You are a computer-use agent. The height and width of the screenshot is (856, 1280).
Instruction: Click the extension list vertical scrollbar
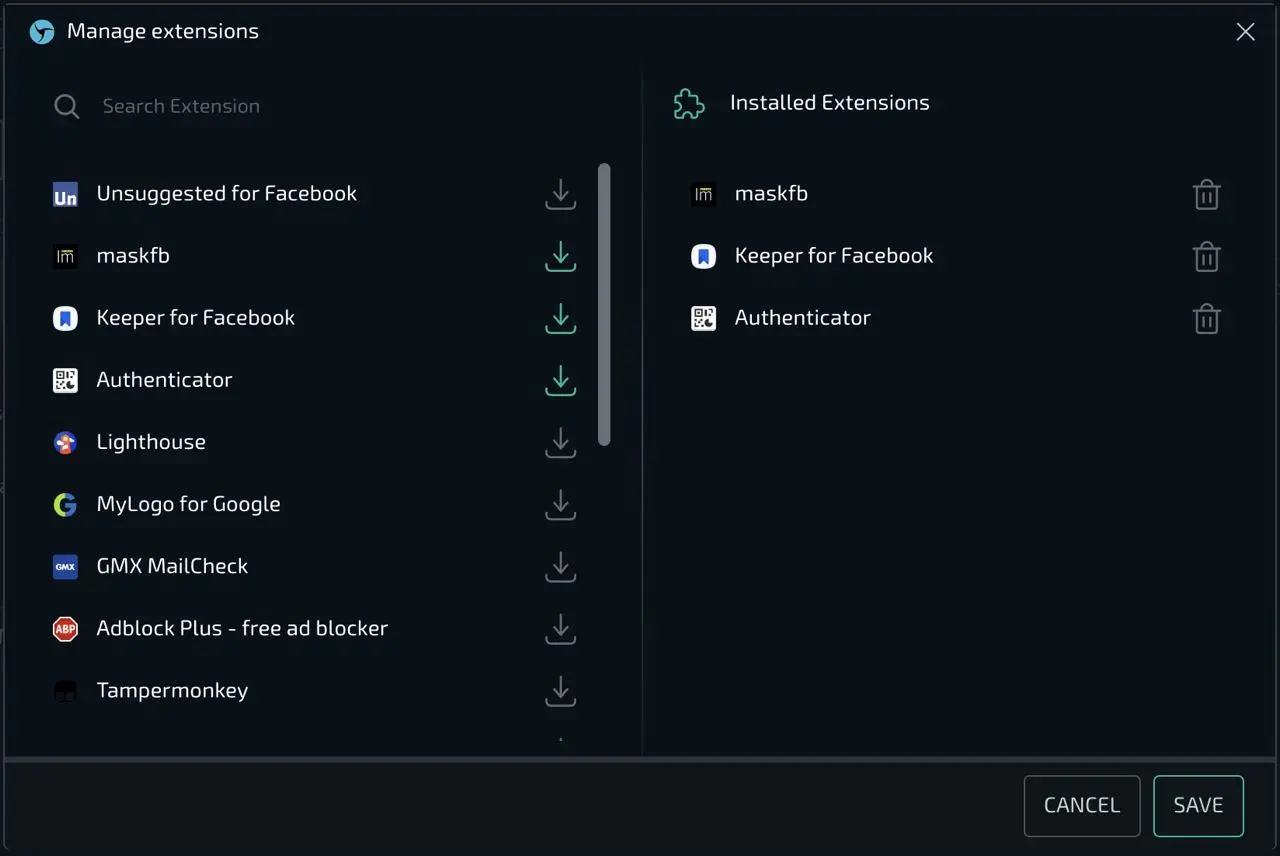tap(603, 304)
